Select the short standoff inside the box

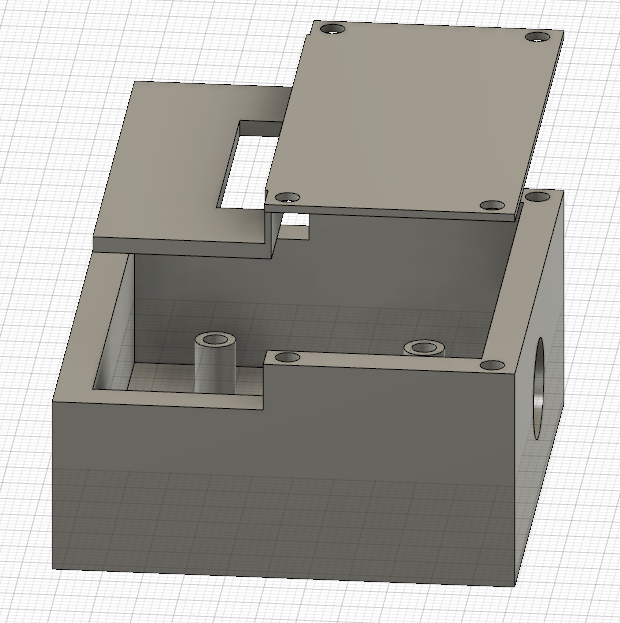[424, 348]
